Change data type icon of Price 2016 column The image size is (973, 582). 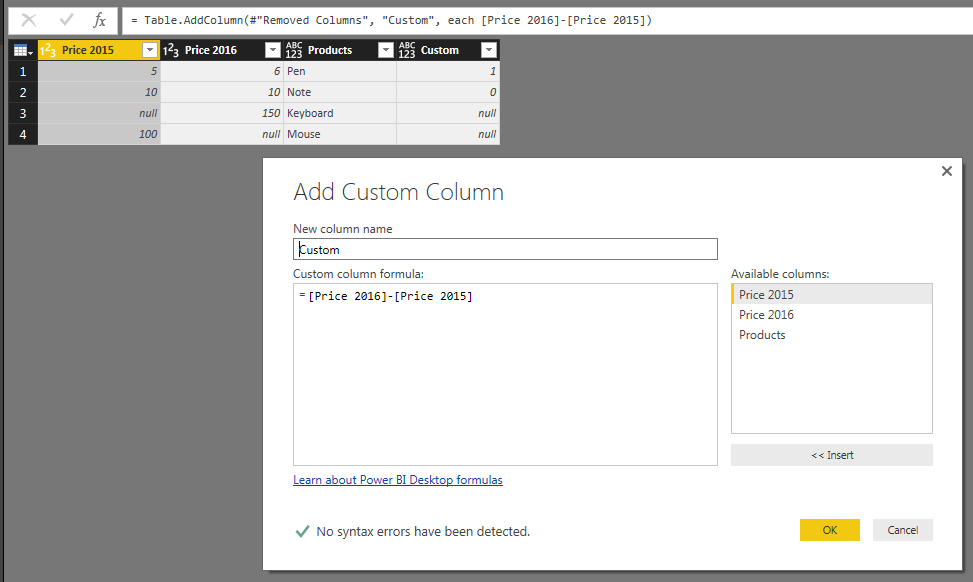171,50
